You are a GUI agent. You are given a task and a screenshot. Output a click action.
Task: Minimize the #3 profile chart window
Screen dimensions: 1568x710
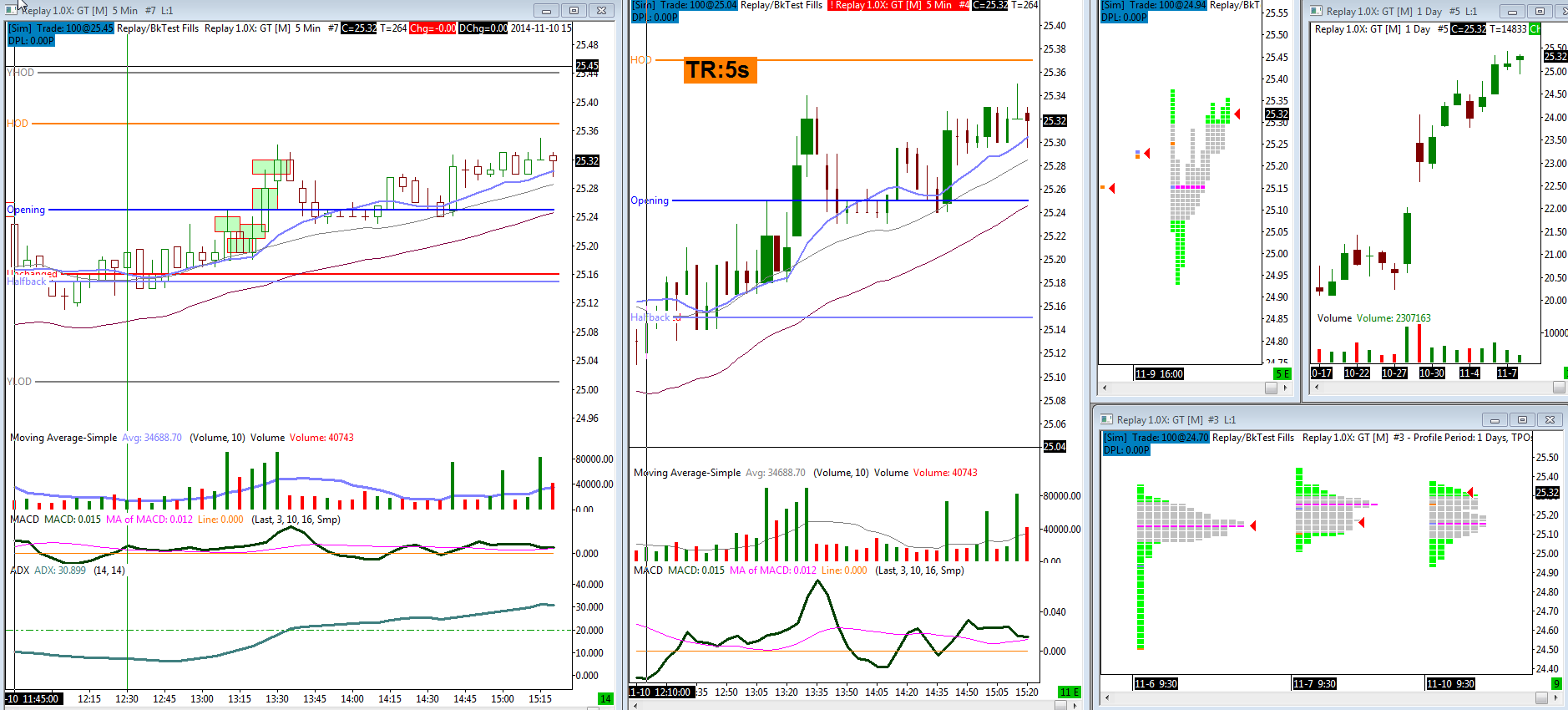click(x=1495, y=420)
